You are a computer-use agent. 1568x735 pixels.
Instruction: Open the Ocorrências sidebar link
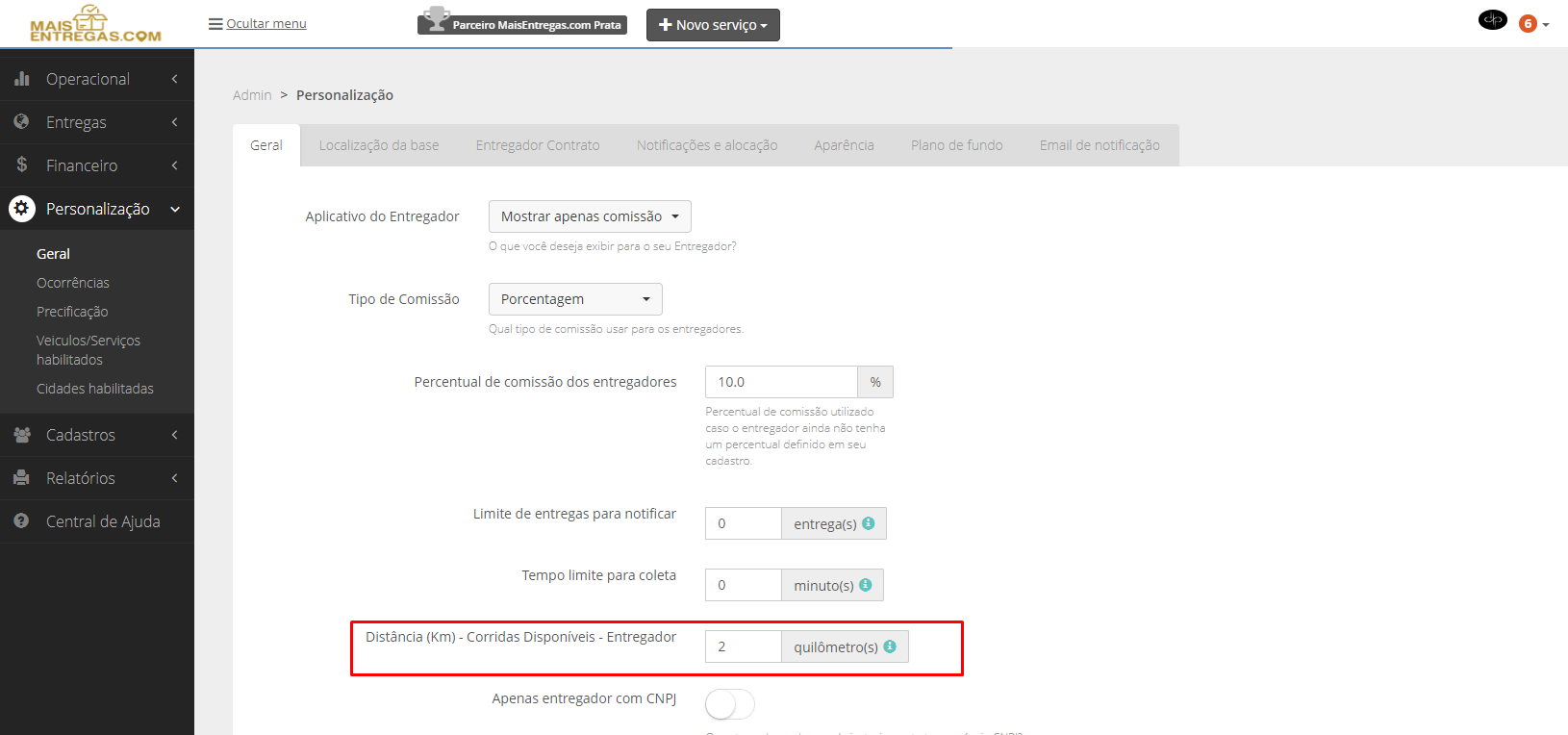pyautogui.click(x=73, y=283)
